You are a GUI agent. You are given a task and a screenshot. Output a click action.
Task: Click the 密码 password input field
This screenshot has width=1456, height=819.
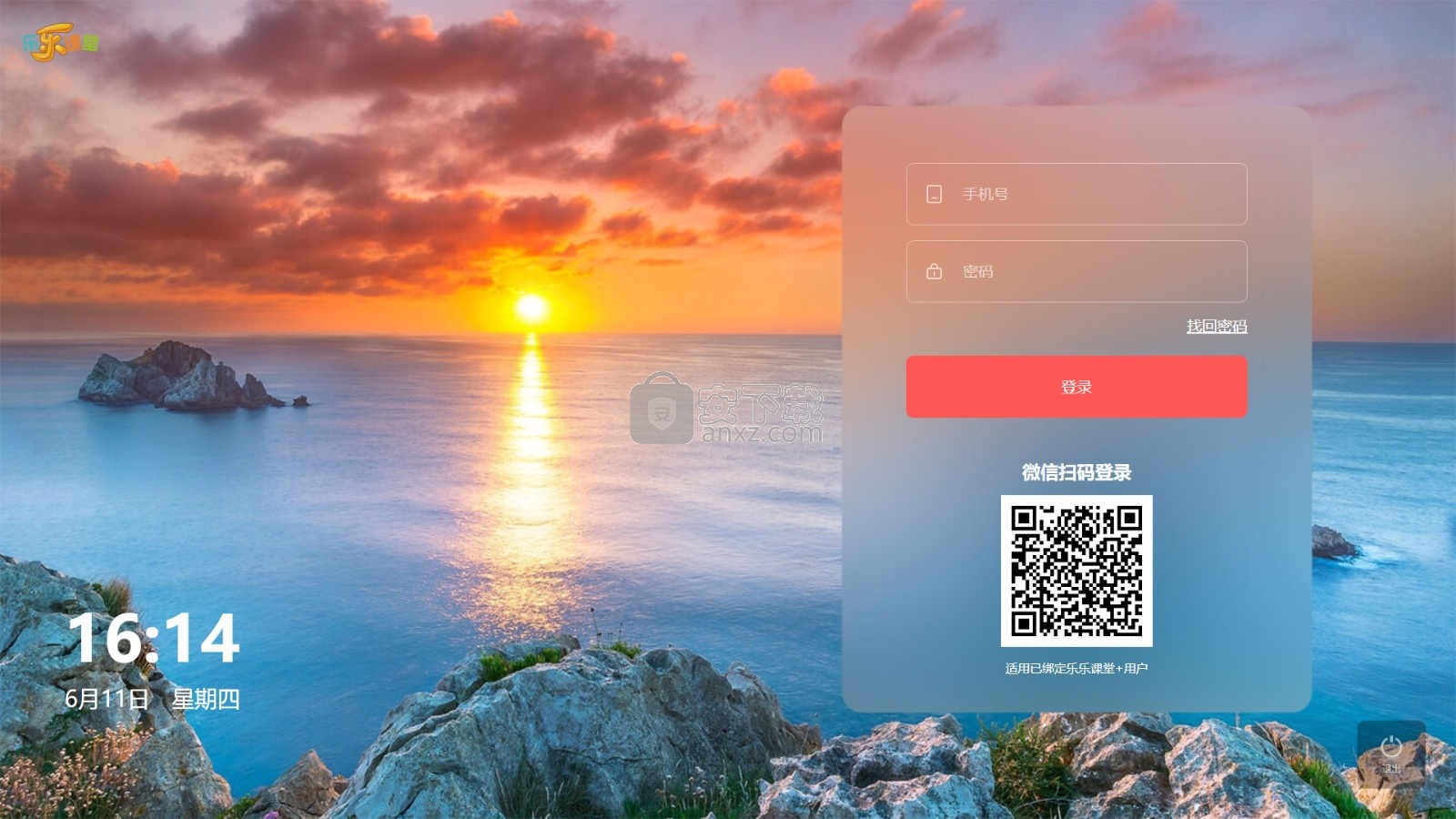(x=1077, y=271)
